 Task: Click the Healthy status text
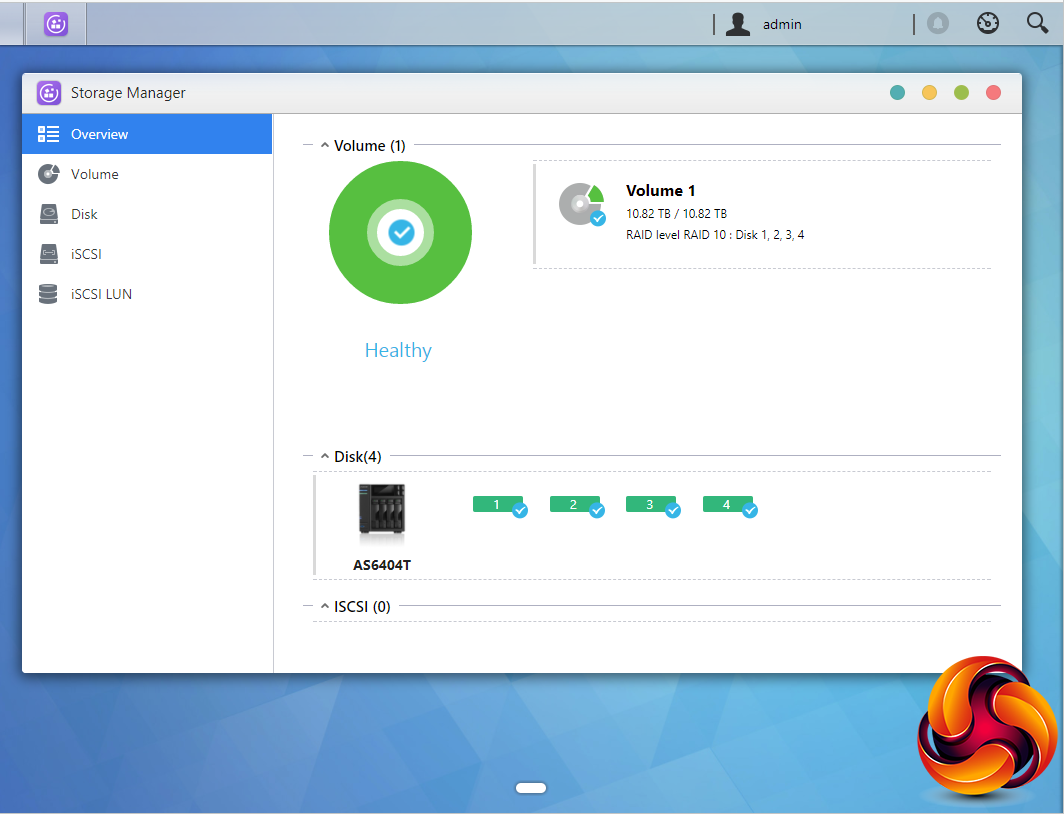tap(398, 351)
